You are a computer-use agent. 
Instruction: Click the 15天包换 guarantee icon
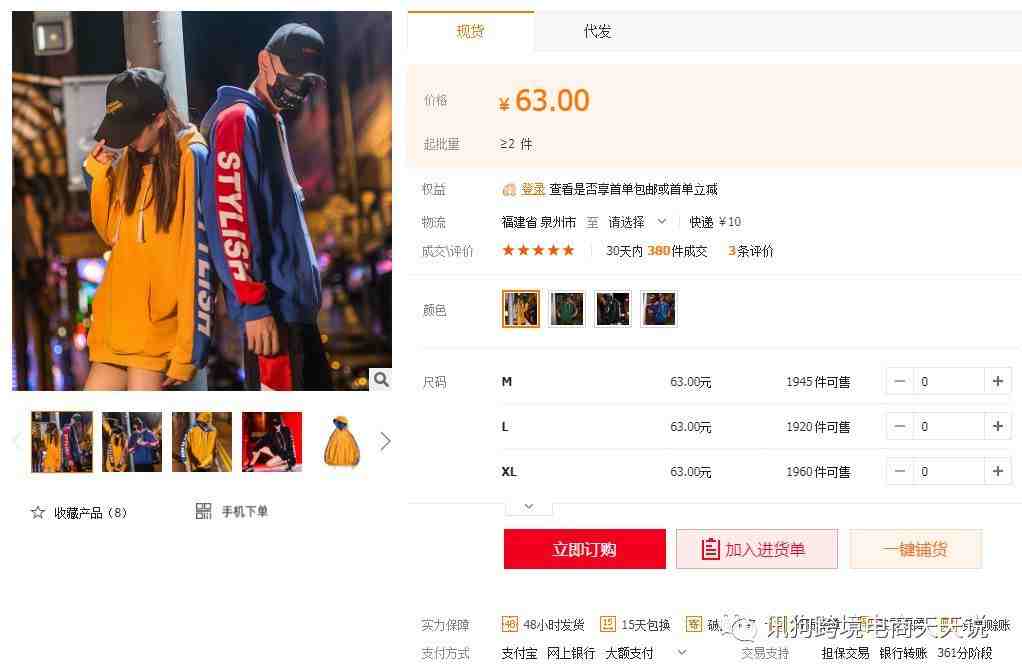(x=607, y=624)
